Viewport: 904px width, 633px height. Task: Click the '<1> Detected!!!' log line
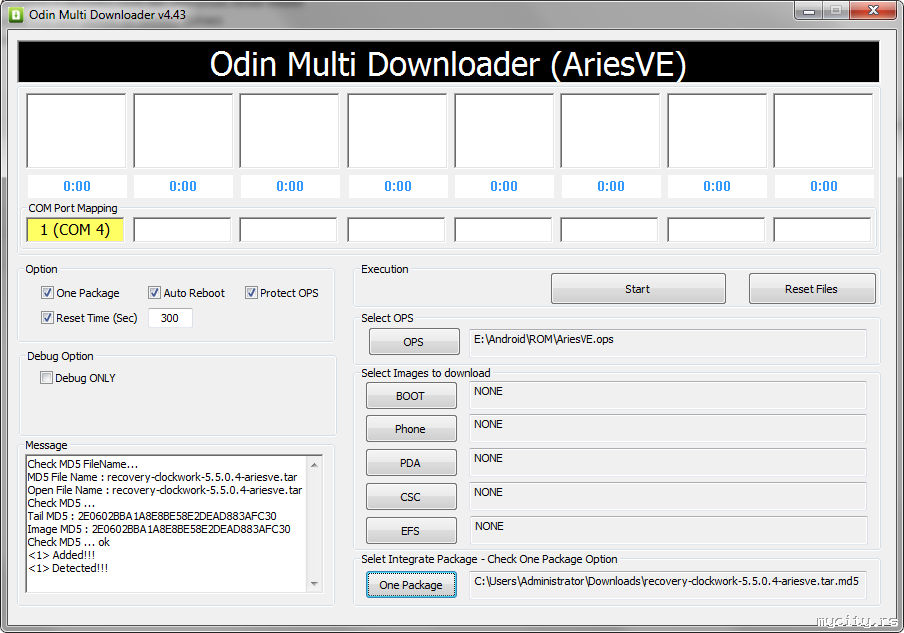68,568
